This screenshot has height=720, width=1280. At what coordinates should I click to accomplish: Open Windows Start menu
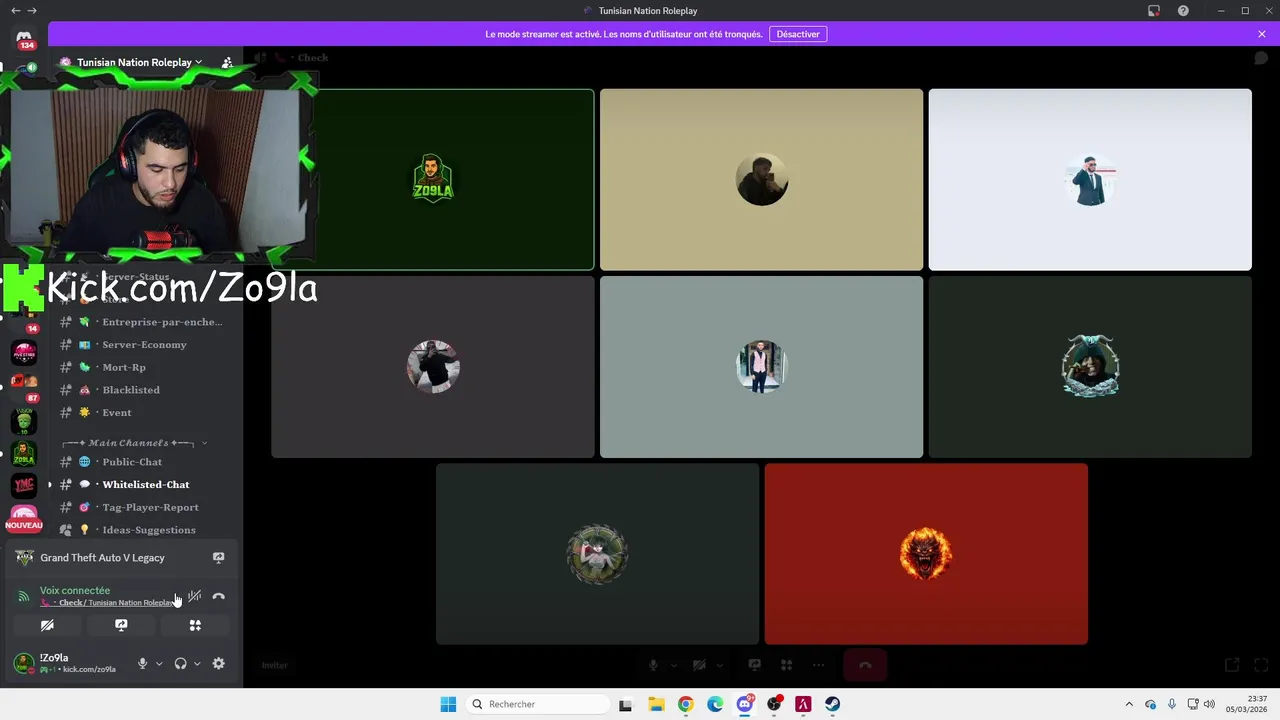448,704
